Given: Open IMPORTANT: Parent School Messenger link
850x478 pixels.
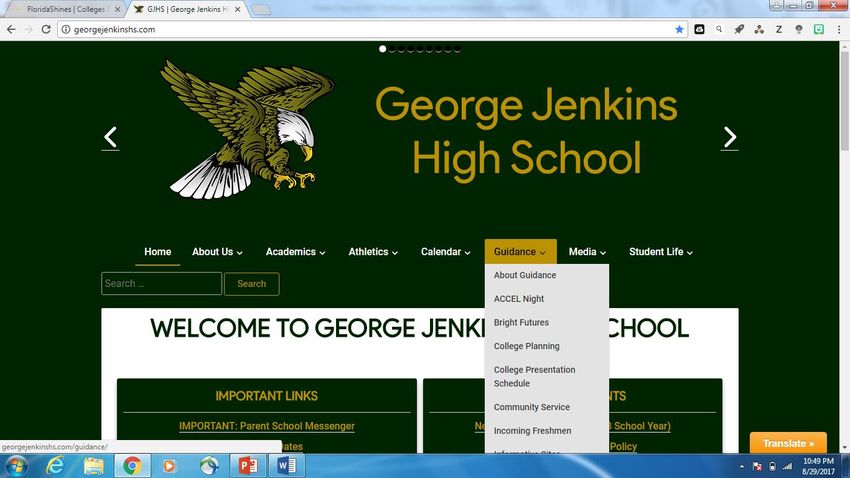Looking at the screenshot, I should pos(267,426).
